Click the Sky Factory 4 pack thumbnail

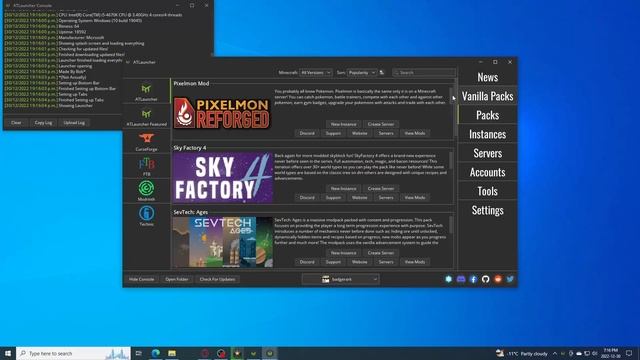(222, 178)
